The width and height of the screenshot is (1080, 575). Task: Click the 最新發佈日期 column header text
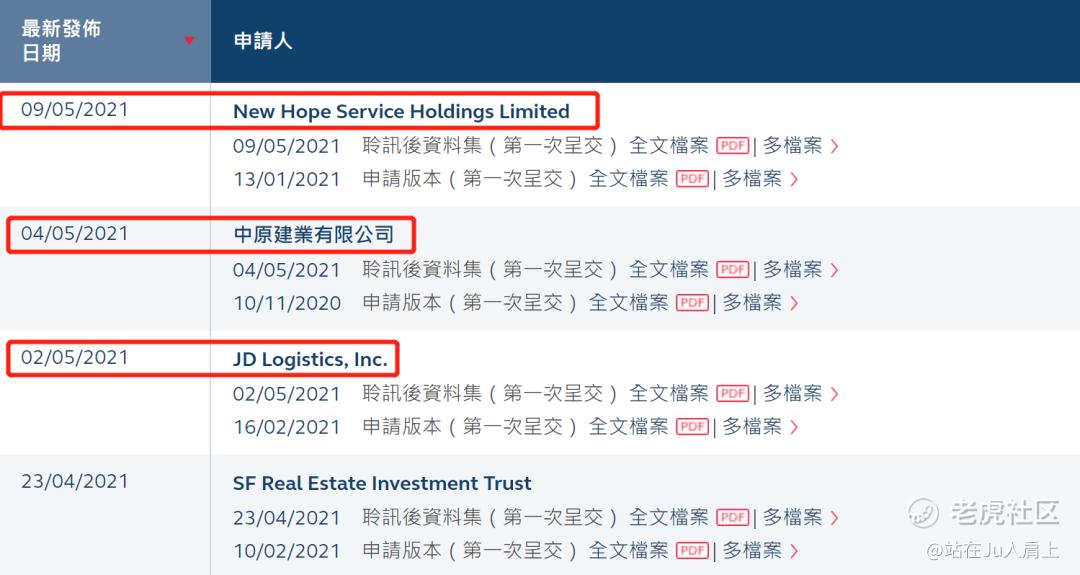click(x=61, y=41)
